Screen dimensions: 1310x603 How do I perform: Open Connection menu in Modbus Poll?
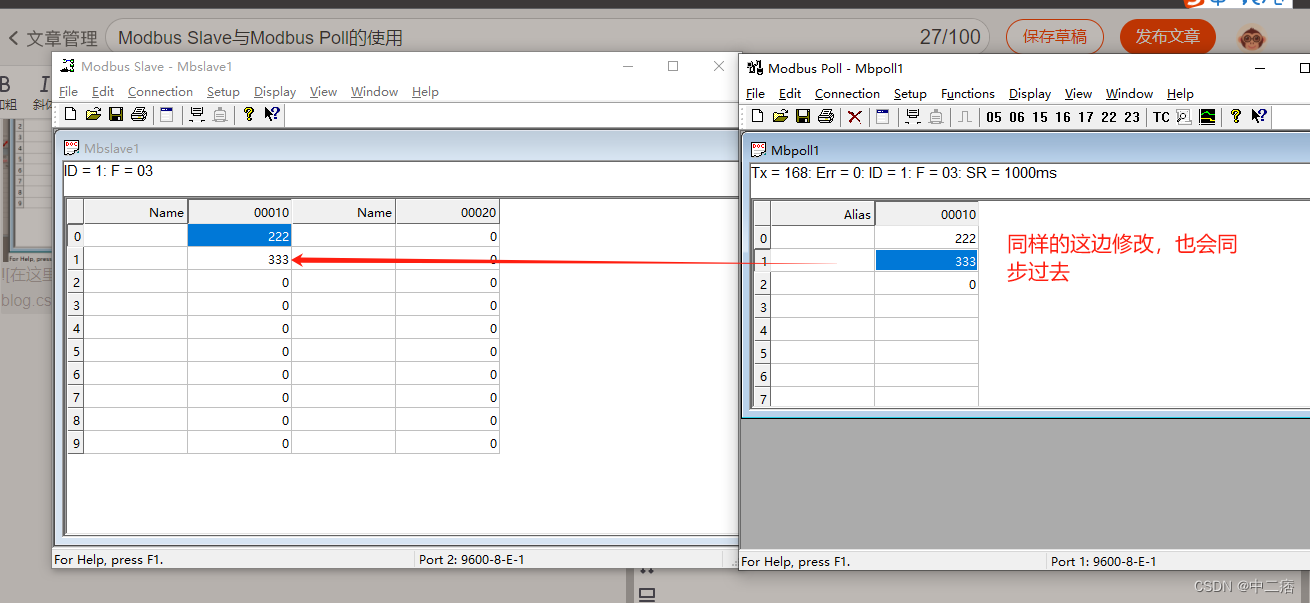847,93
